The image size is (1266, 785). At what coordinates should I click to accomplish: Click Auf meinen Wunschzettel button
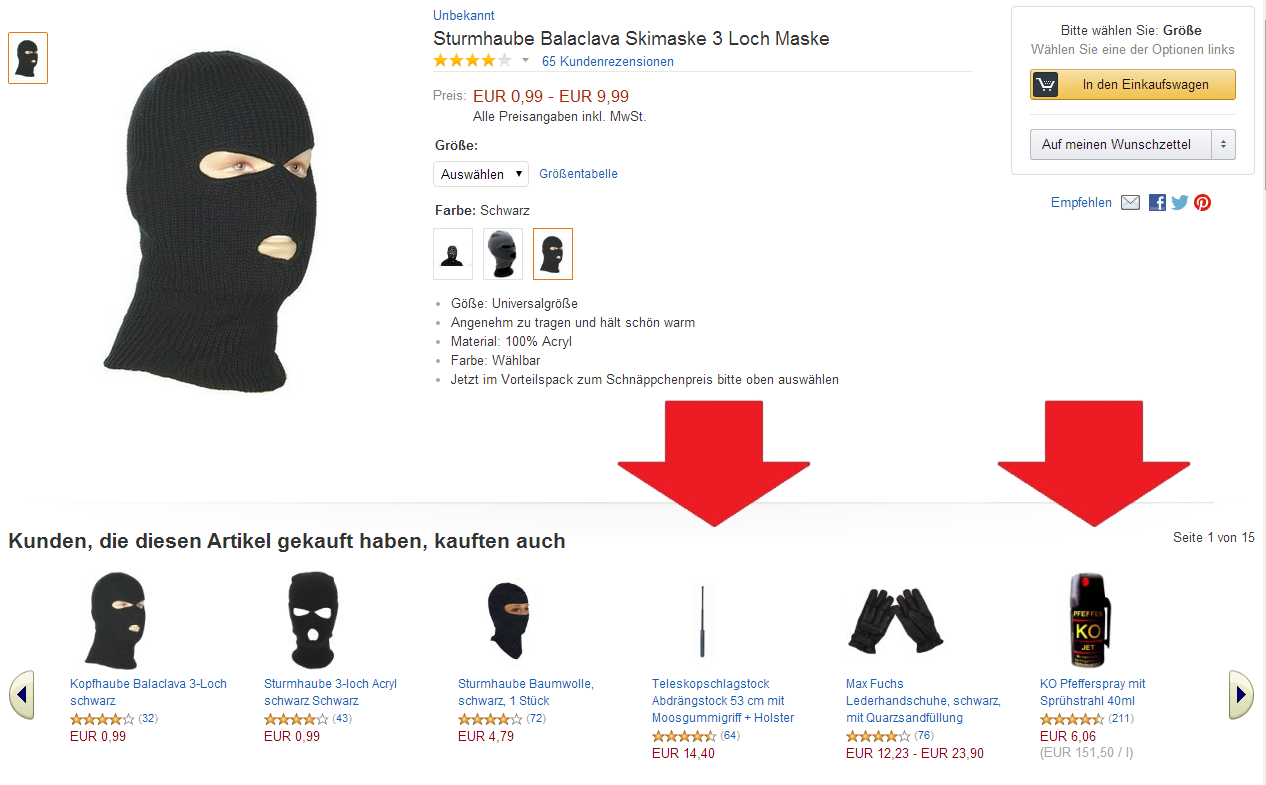tap(1120, 144)
